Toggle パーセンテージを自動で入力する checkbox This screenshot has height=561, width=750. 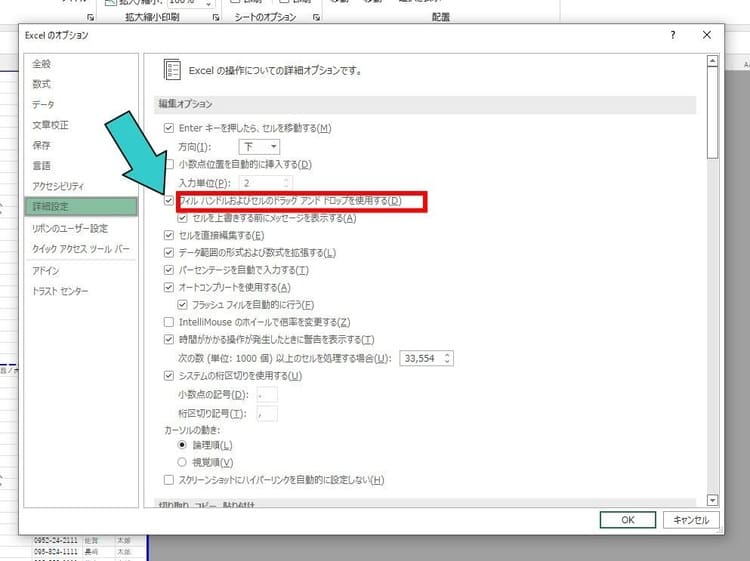(169, 270)
